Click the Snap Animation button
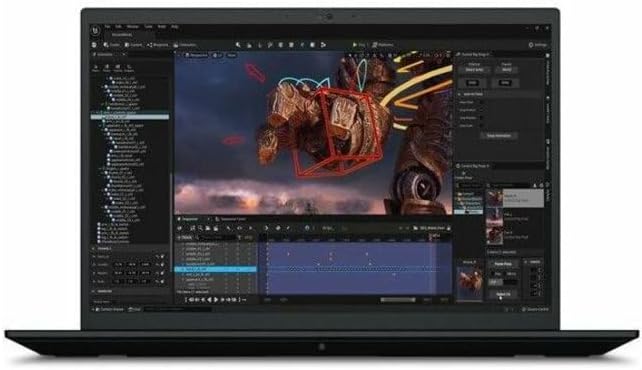 coord(498,135)
